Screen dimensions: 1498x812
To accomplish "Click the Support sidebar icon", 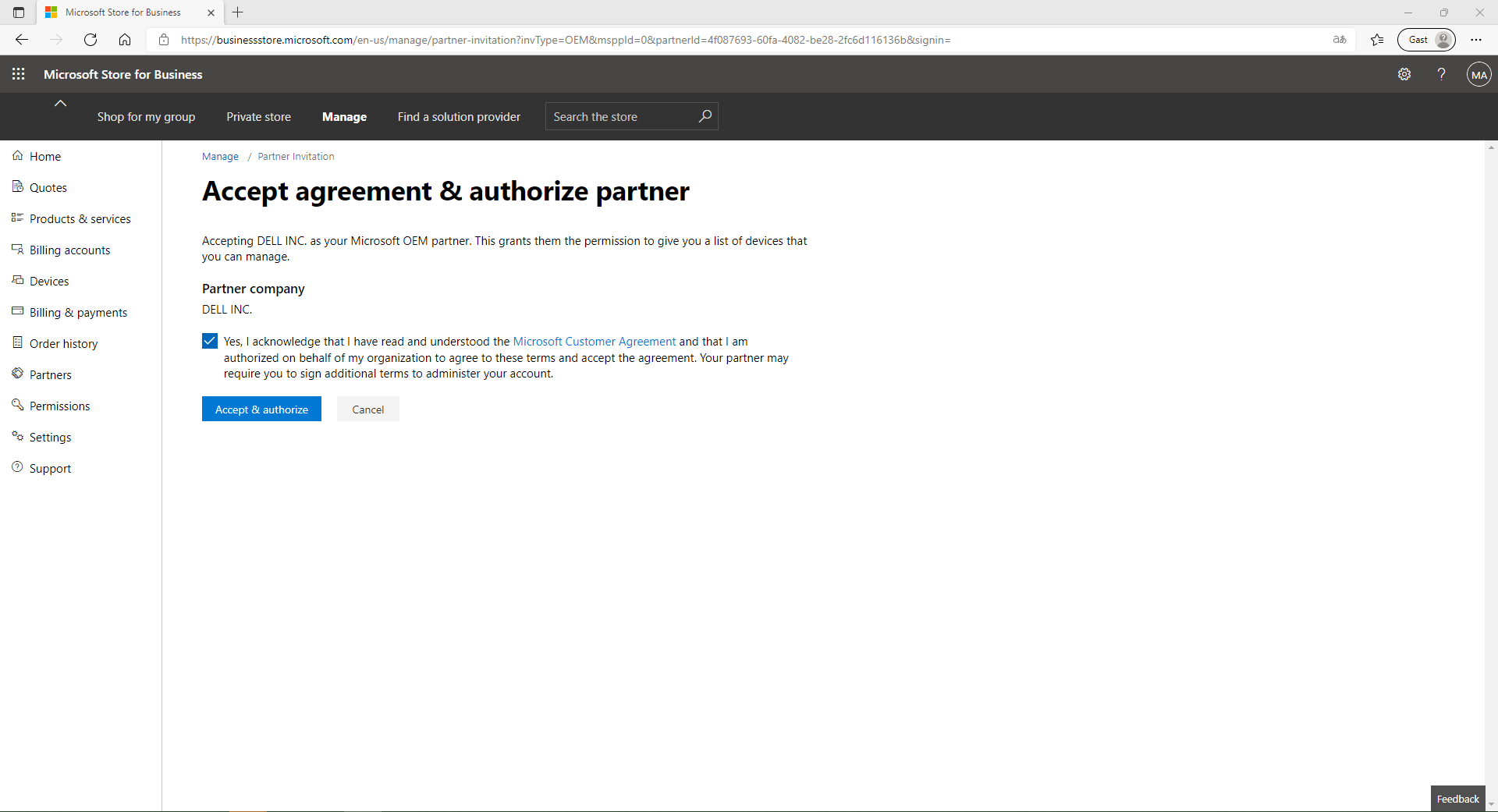I will 18,467.
